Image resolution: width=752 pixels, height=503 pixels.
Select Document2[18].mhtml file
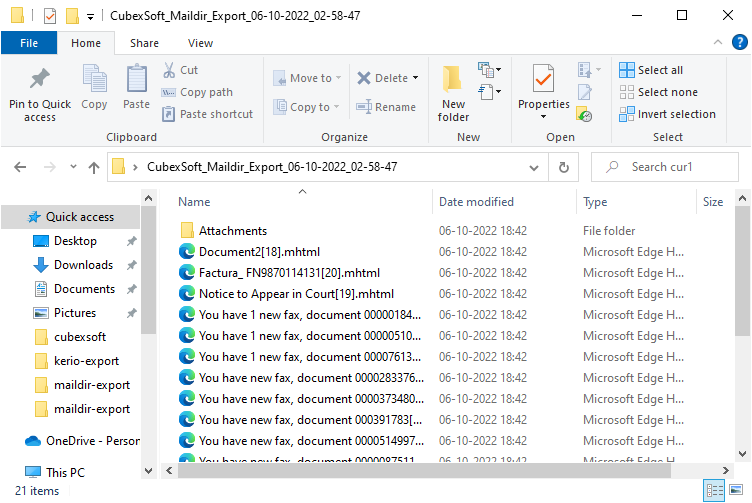259,252
